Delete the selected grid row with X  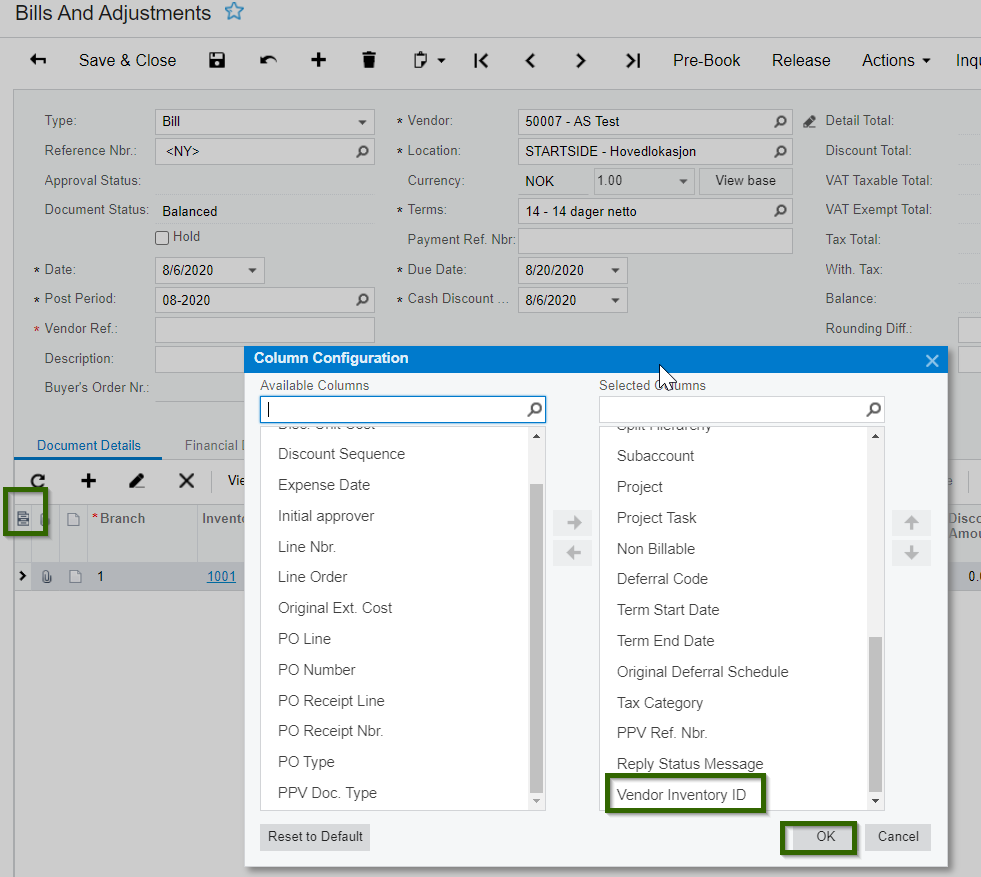tap(186, 480)
